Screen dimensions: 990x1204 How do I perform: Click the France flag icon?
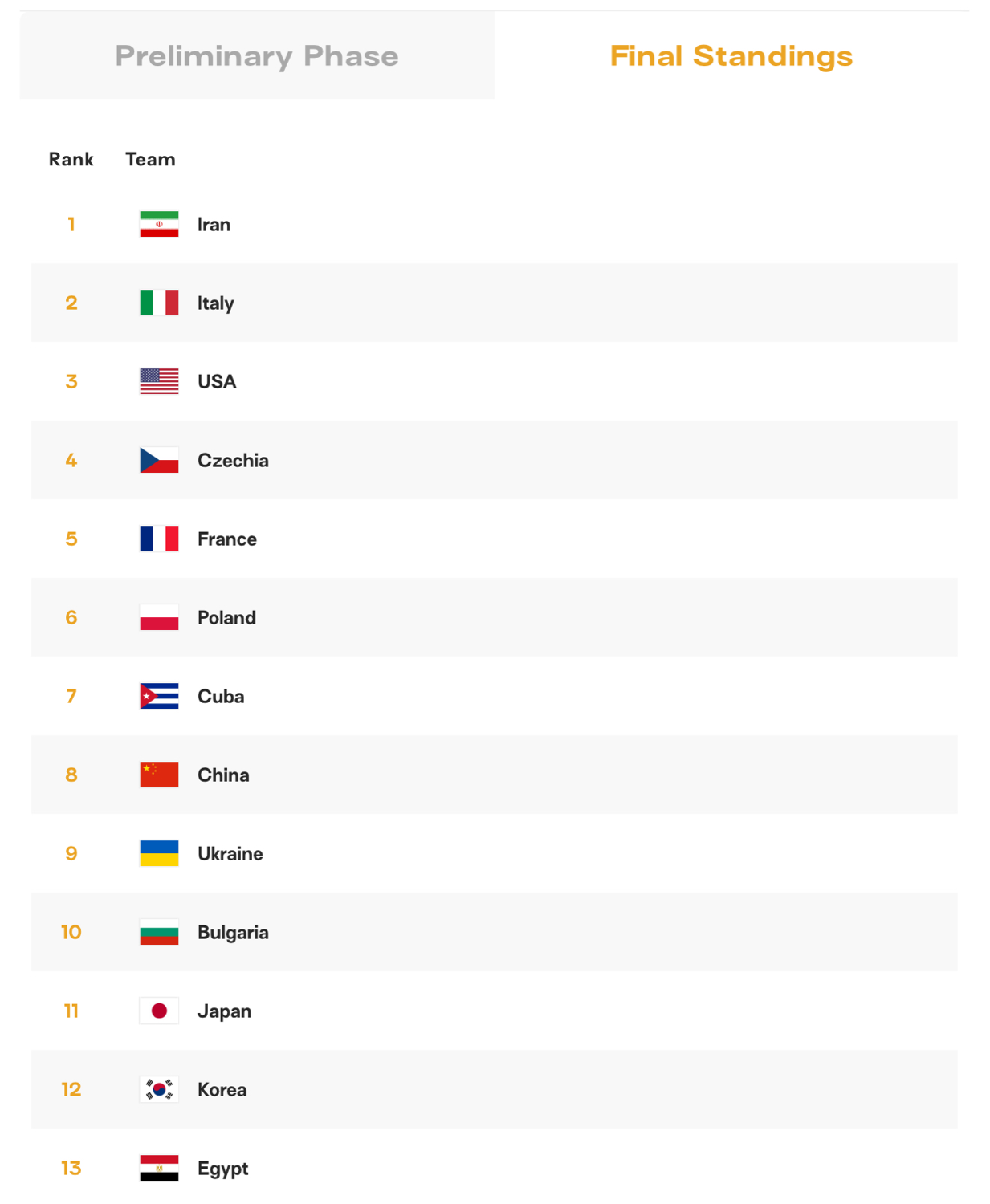tap(159, 539)
